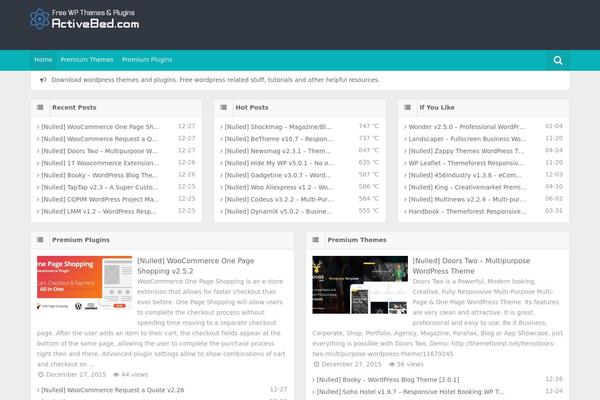
Task: Click clock icon next to December 27, 2015 under plugins
Action: [41, 375]
